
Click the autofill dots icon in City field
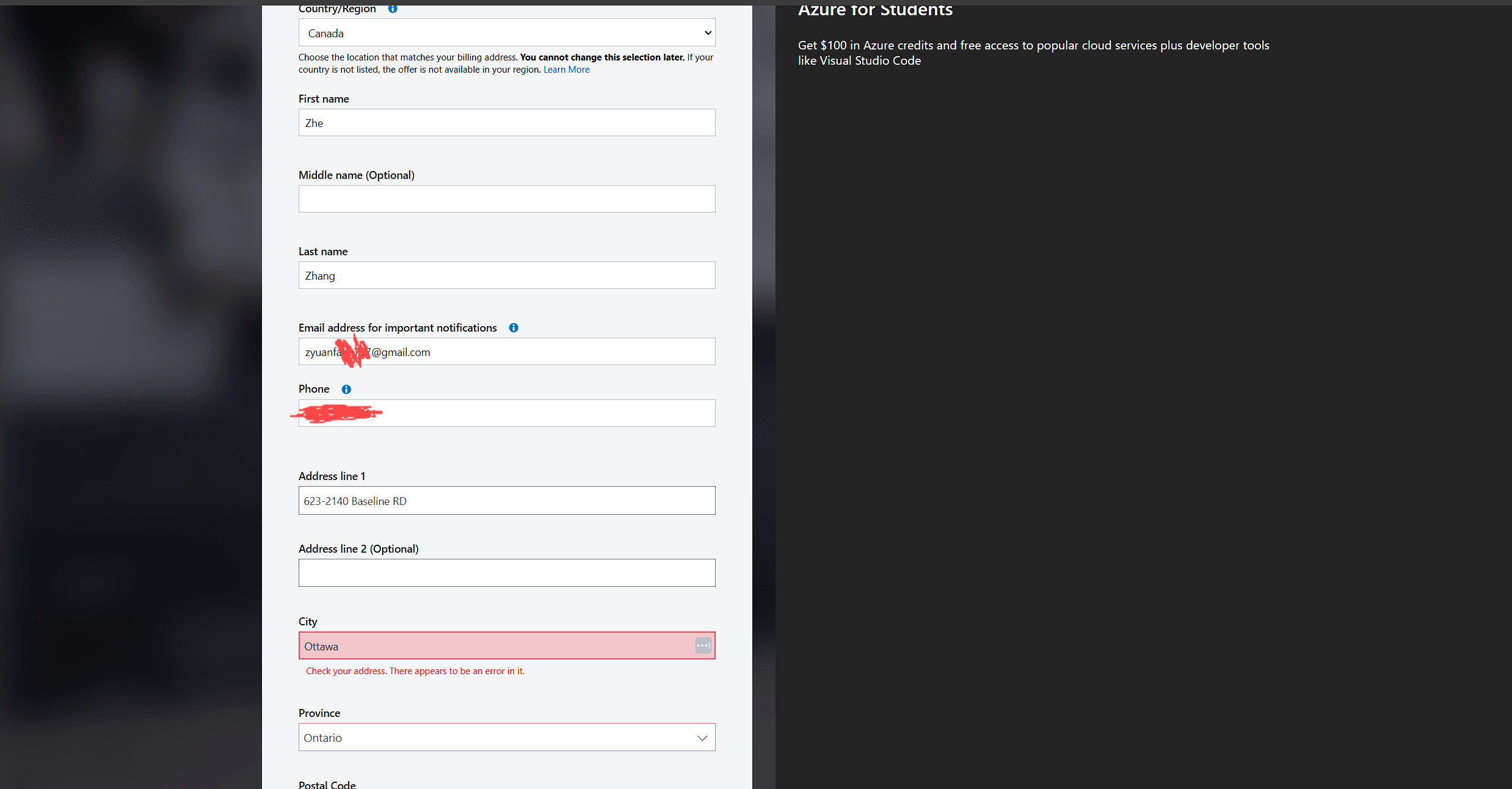703,645
